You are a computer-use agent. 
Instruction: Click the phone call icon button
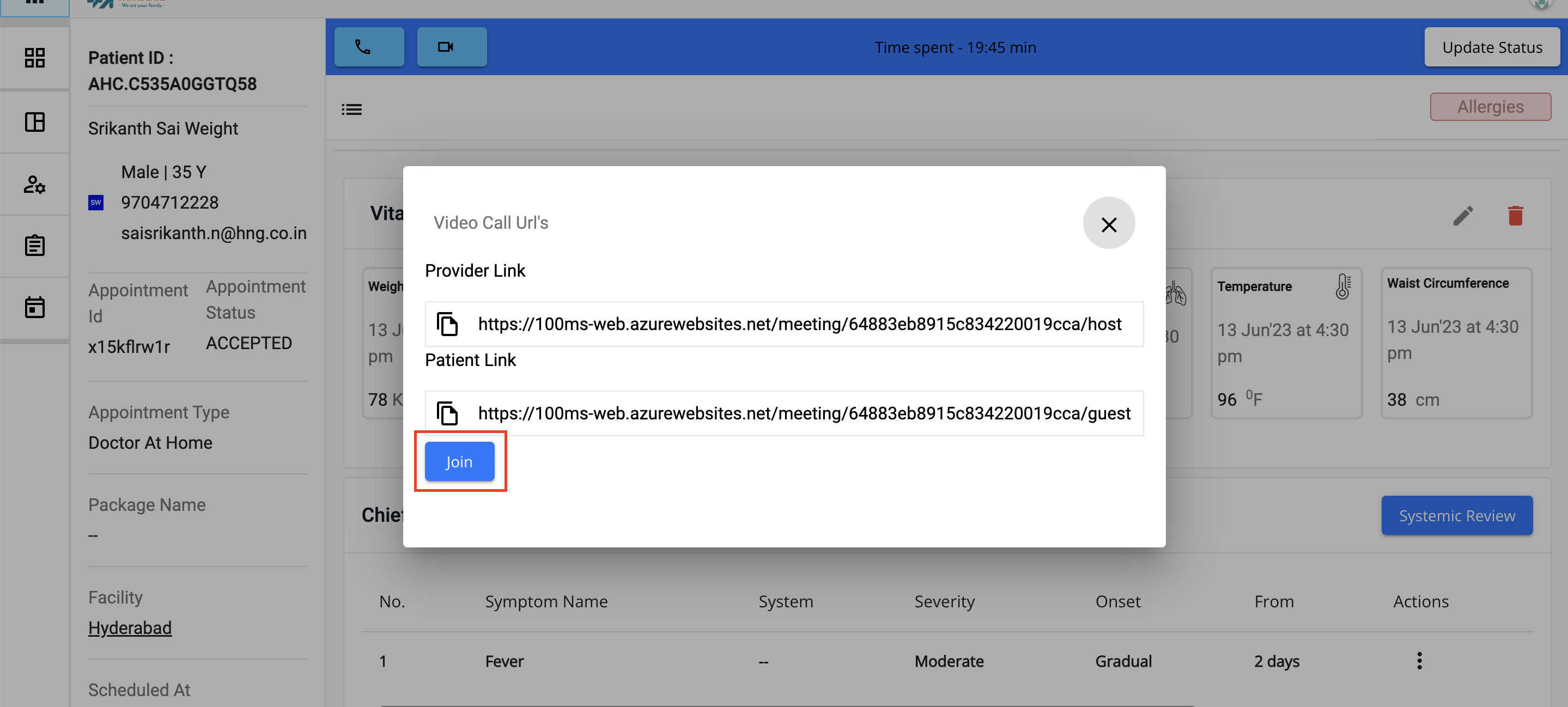tap(369, 47)
